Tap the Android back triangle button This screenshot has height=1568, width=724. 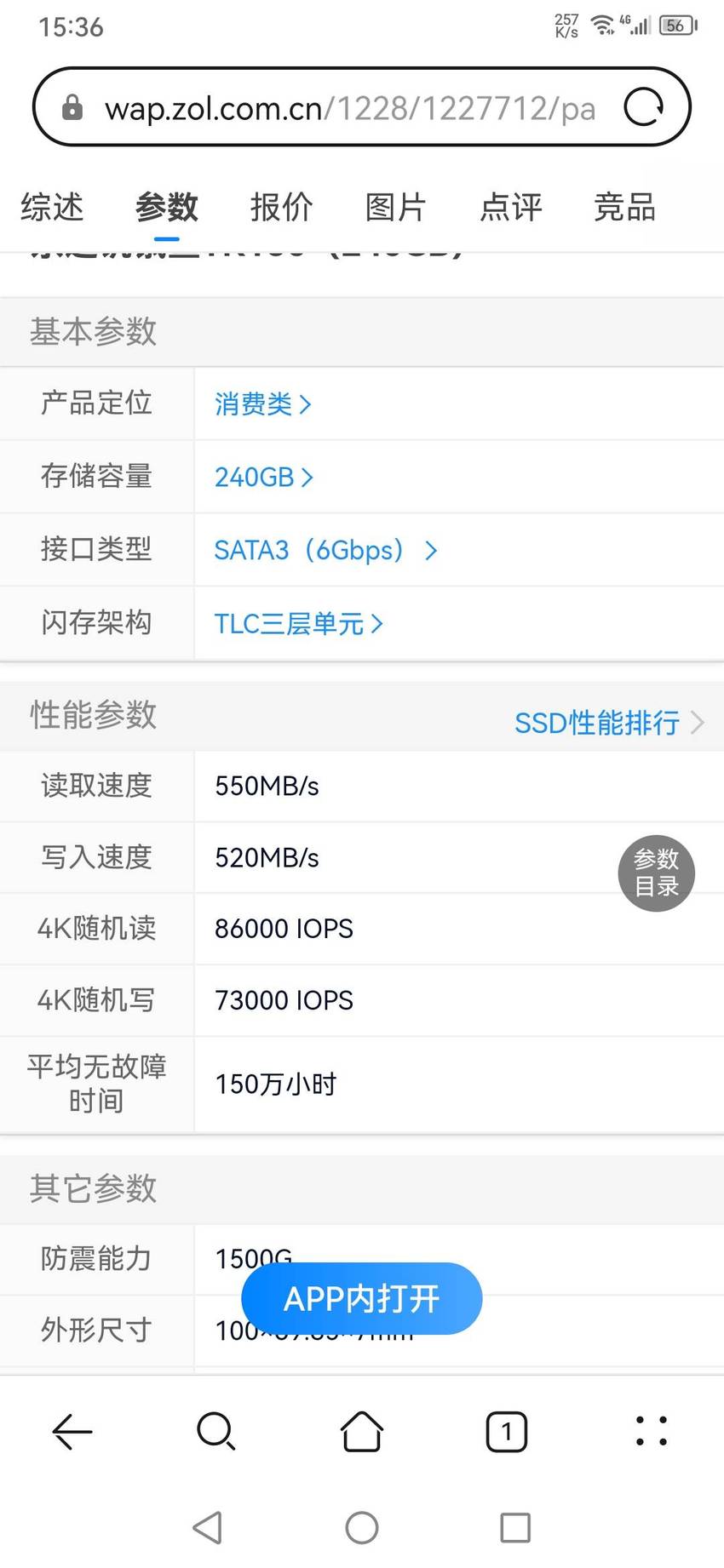click(x=208, y=1527)
